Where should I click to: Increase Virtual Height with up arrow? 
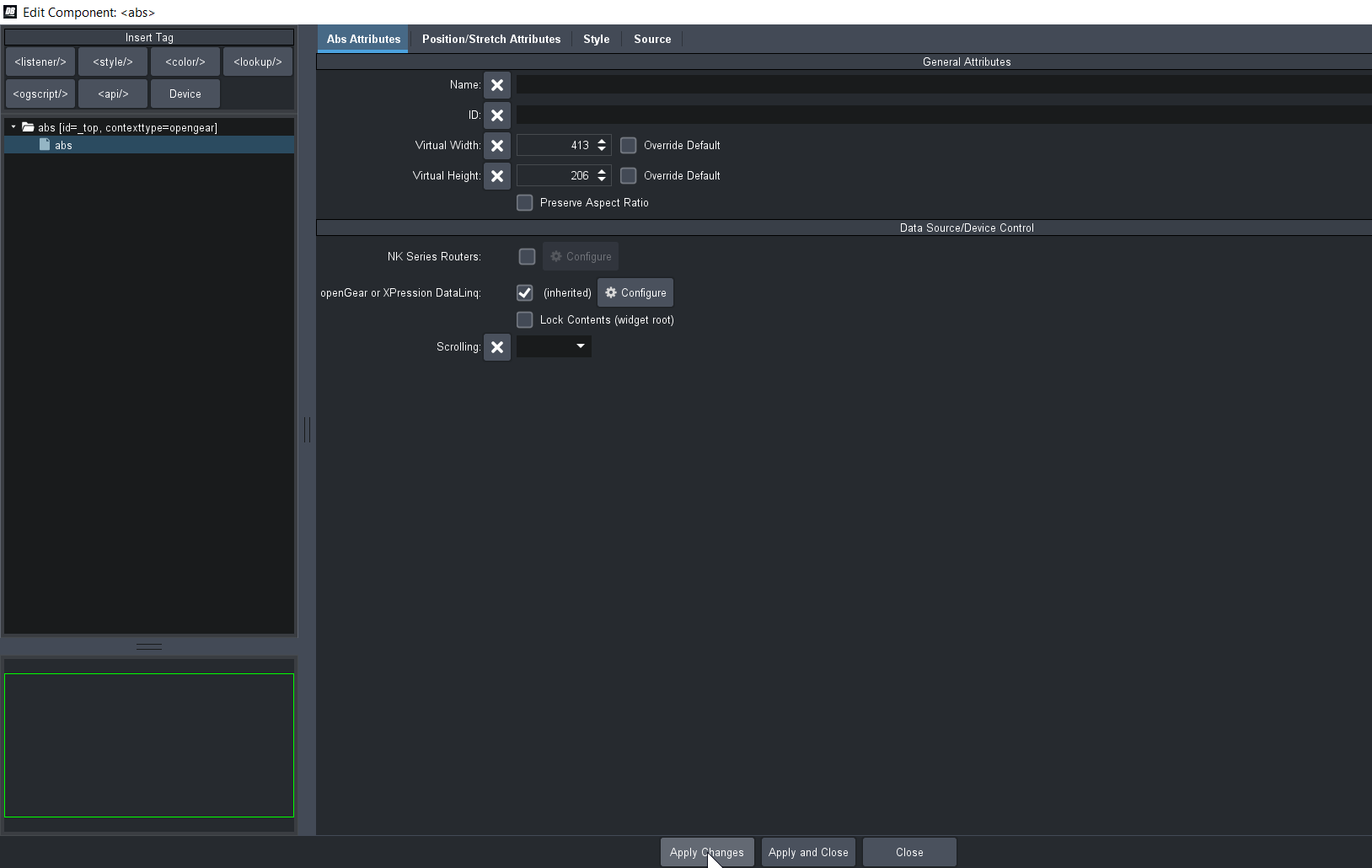[x=602, y=172]
